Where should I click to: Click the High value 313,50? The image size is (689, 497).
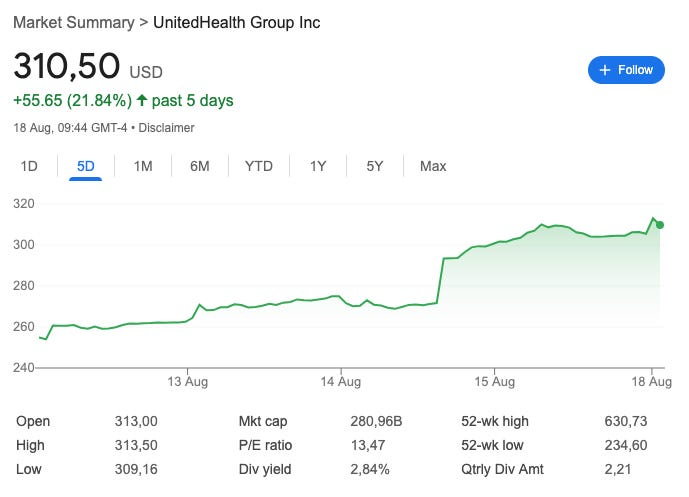[x=136, y=445]
